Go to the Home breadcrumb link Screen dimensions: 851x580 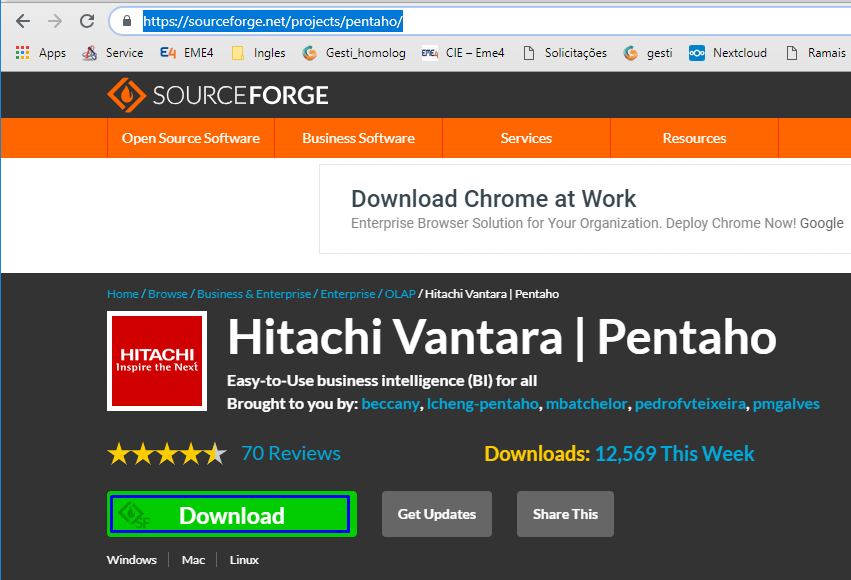(x=123, y=294)
